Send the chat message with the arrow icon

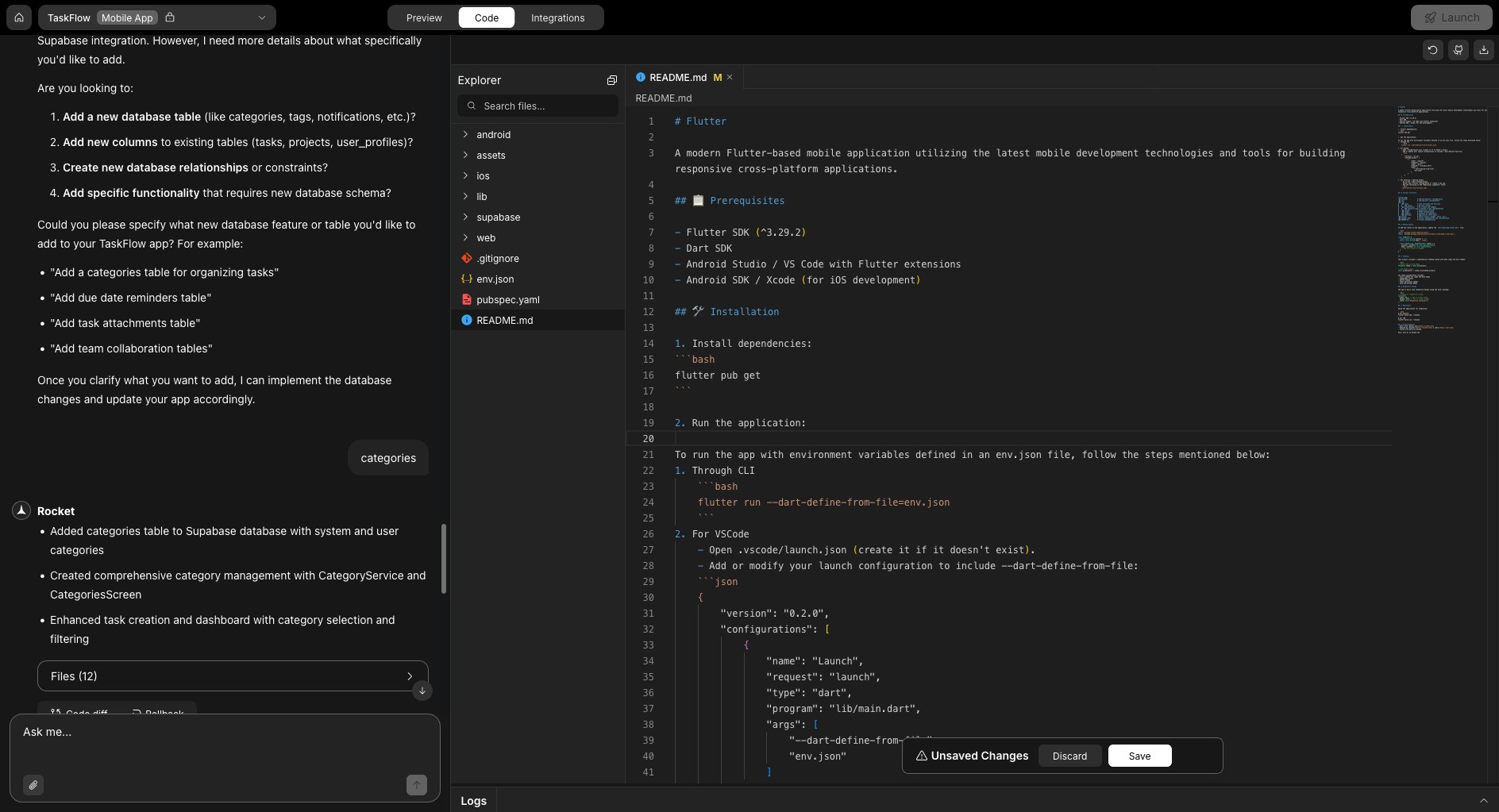click(417, 785)
